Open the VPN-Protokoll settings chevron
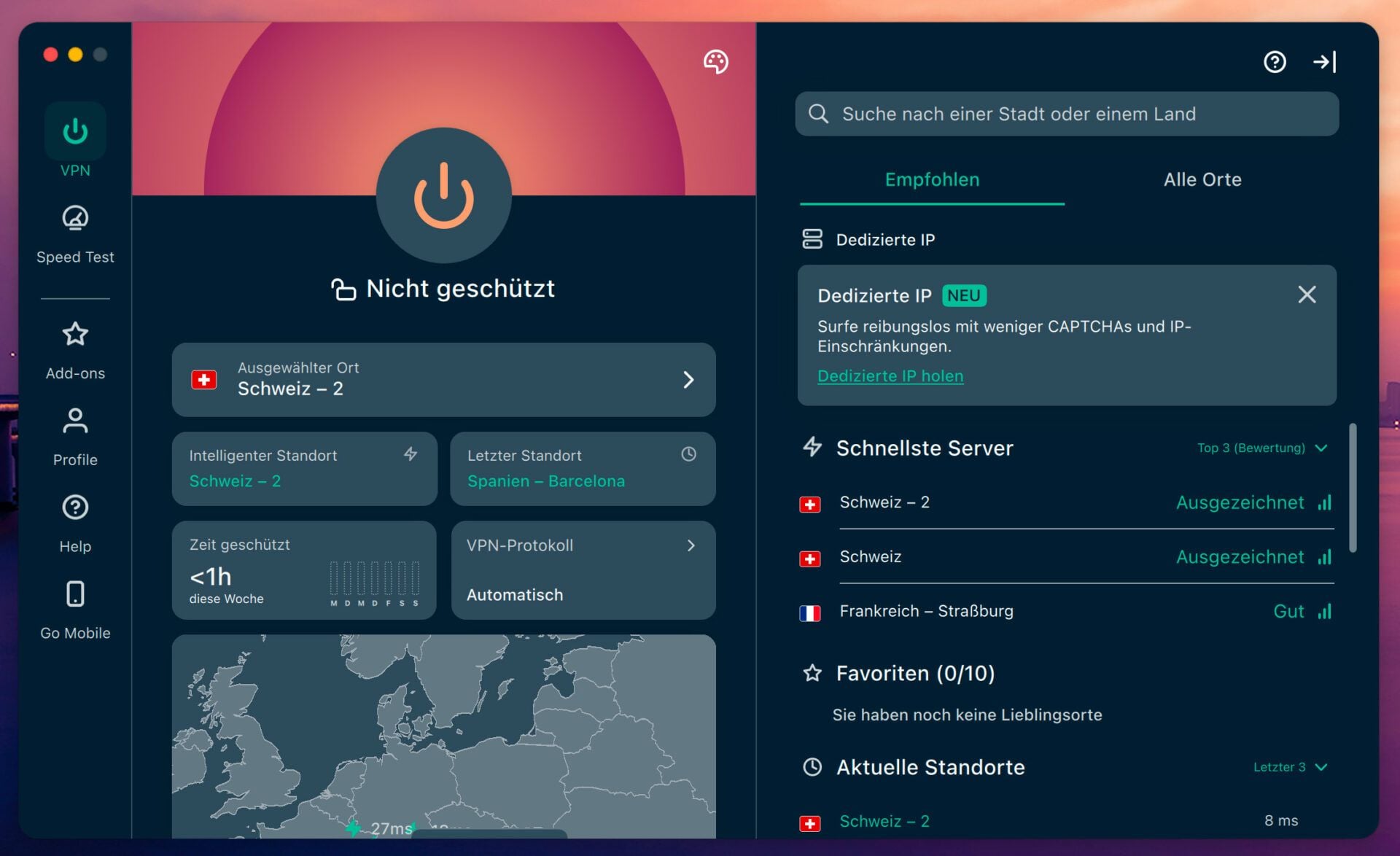This screenshot has width=1400, height=856. pyautogui.click(x=690, y=545)
